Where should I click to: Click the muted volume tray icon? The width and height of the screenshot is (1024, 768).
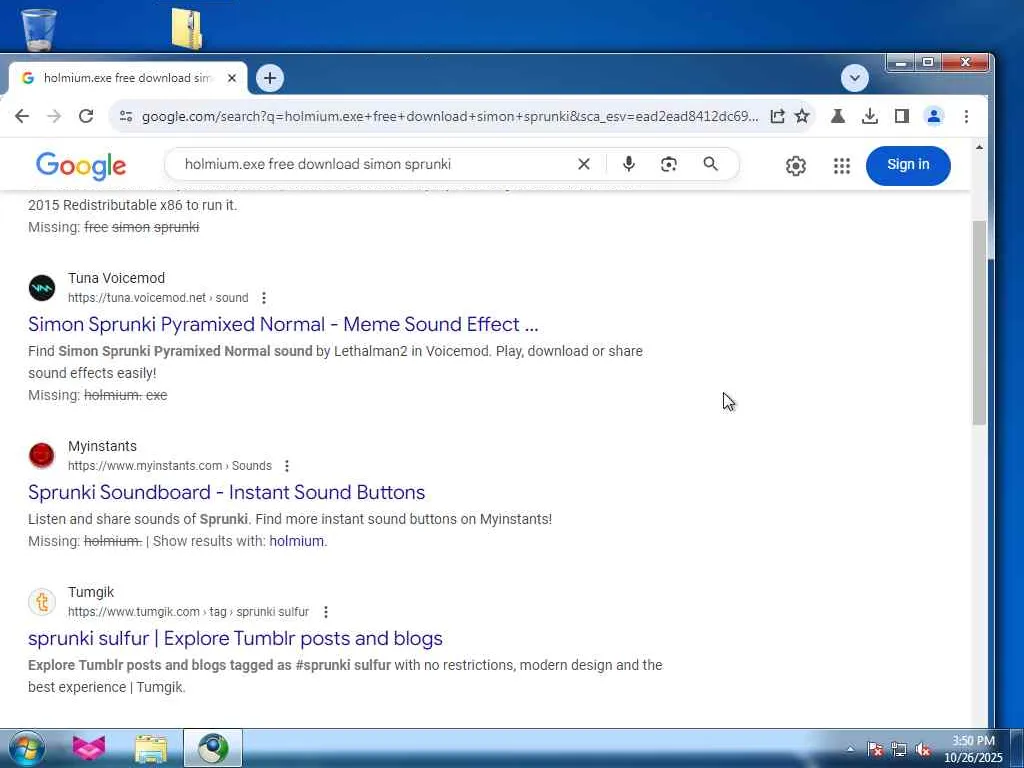923,749
